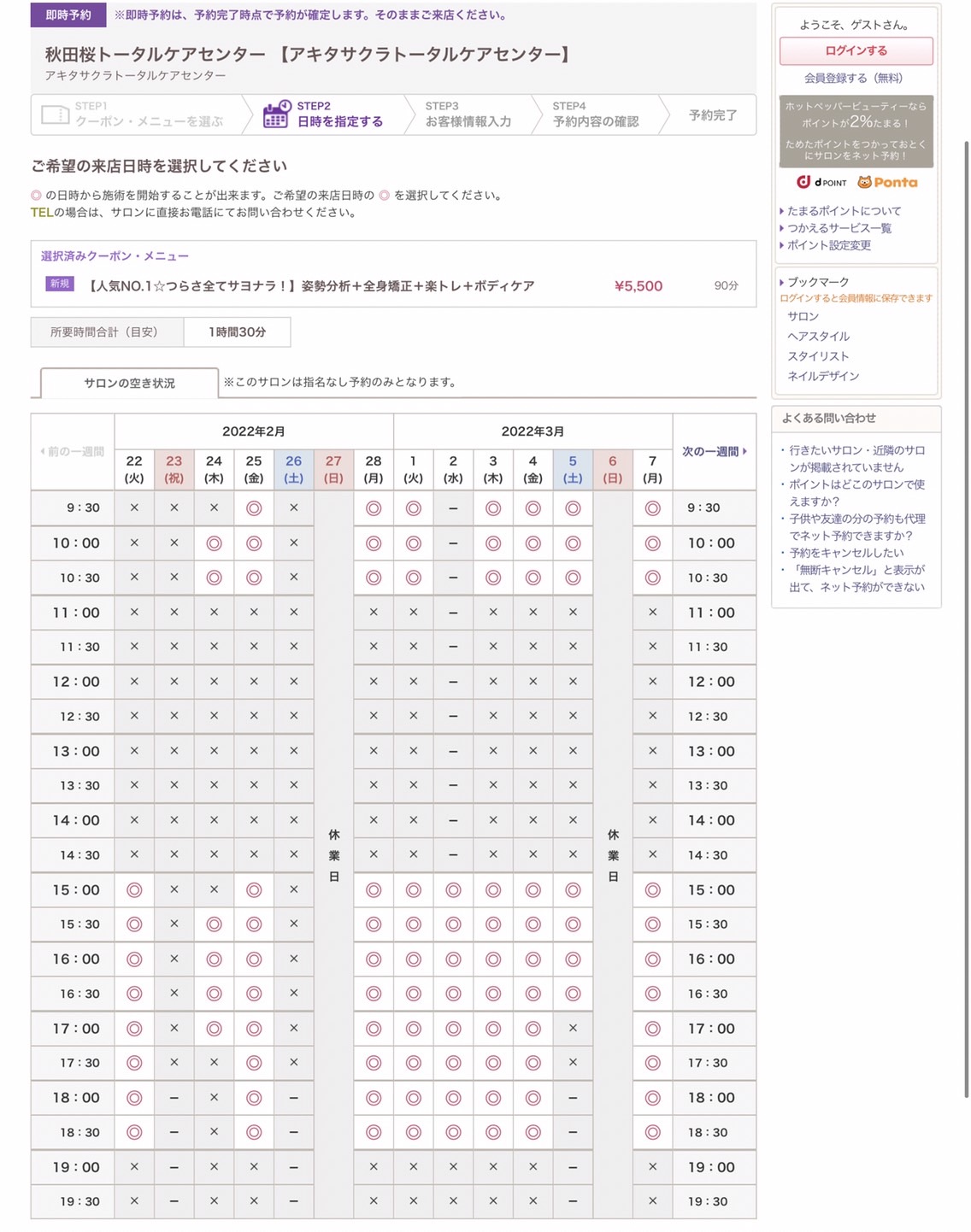Select the 9:30 slot on February 25
Viewport: 971px width, 1232px height.
tap(254, 507)
